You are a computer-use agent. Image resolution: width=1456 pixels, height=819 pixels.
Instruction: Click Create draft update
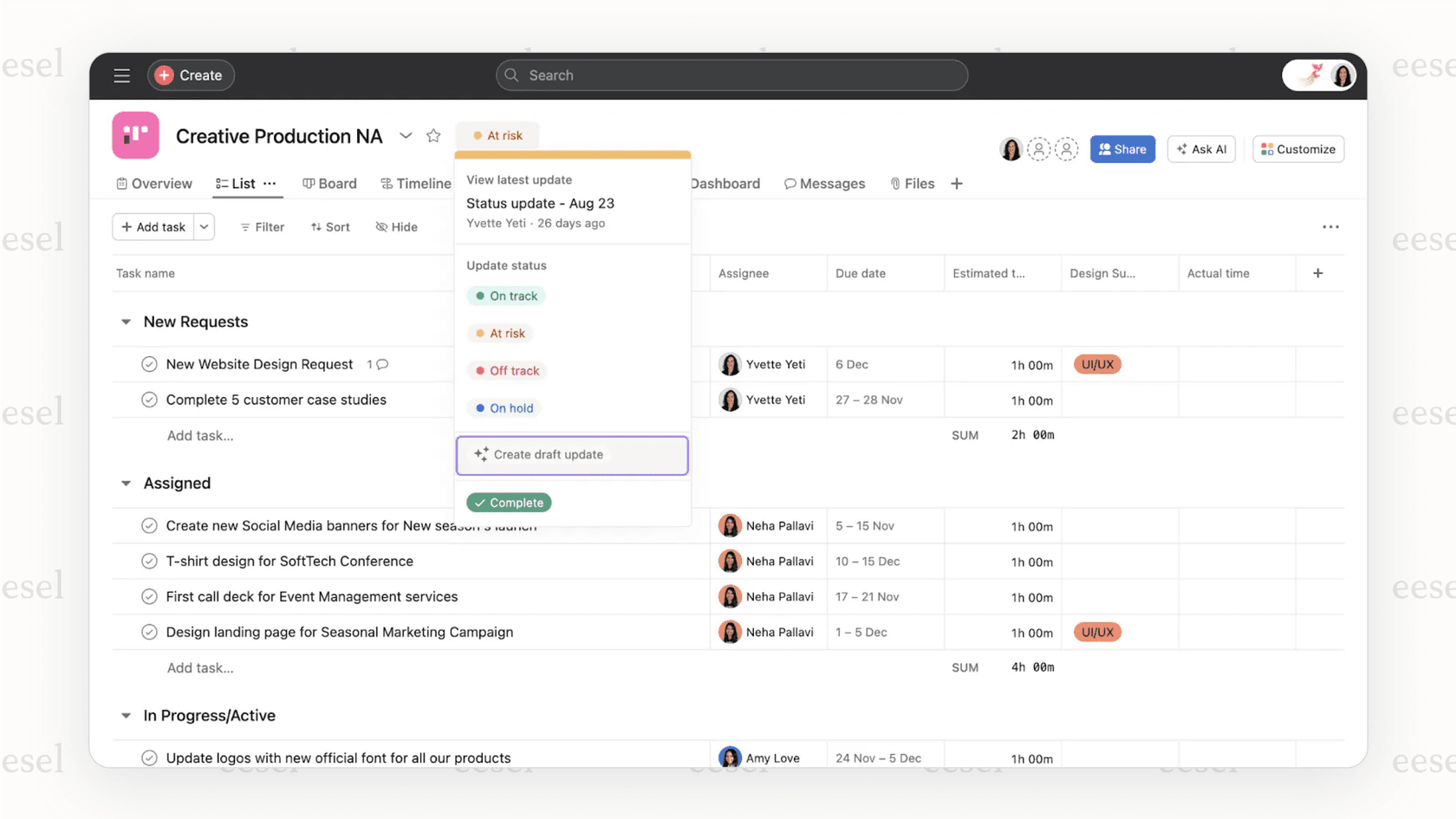coord(572,454)
